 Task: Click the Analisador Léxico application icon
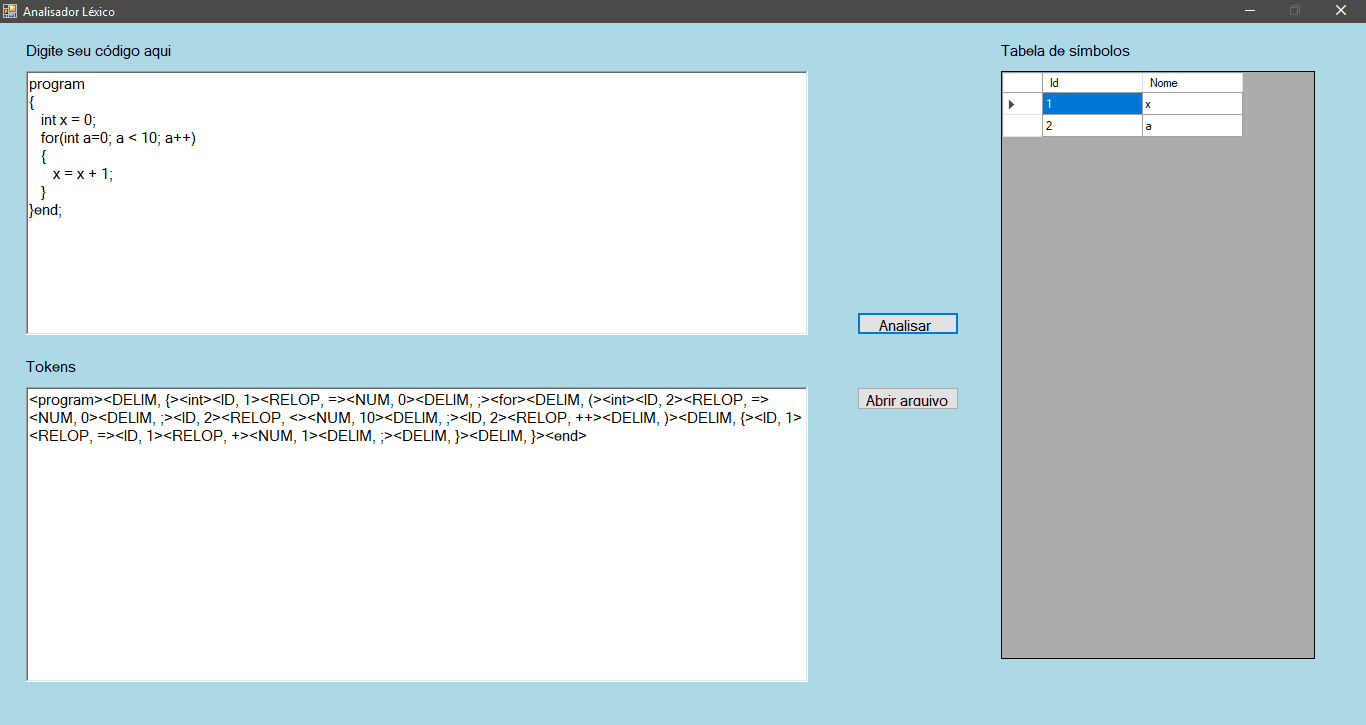(x=11, y=10)
